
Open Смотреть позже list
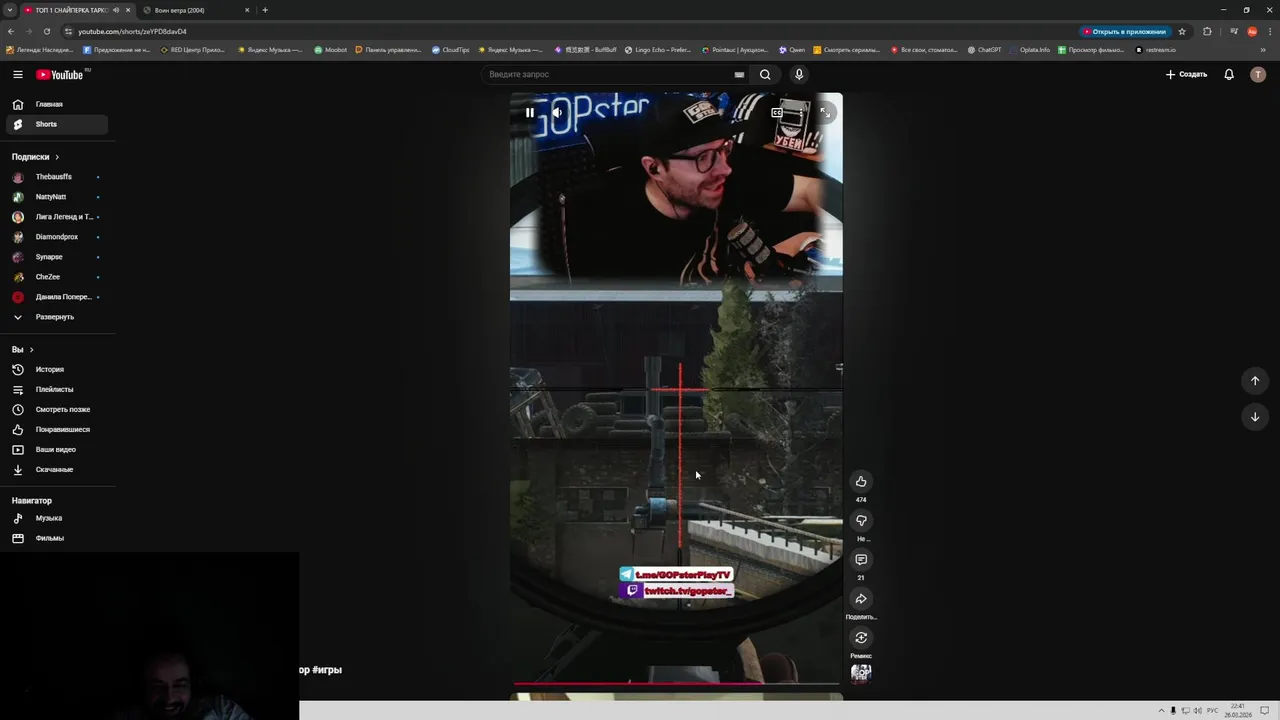point(56,409)
